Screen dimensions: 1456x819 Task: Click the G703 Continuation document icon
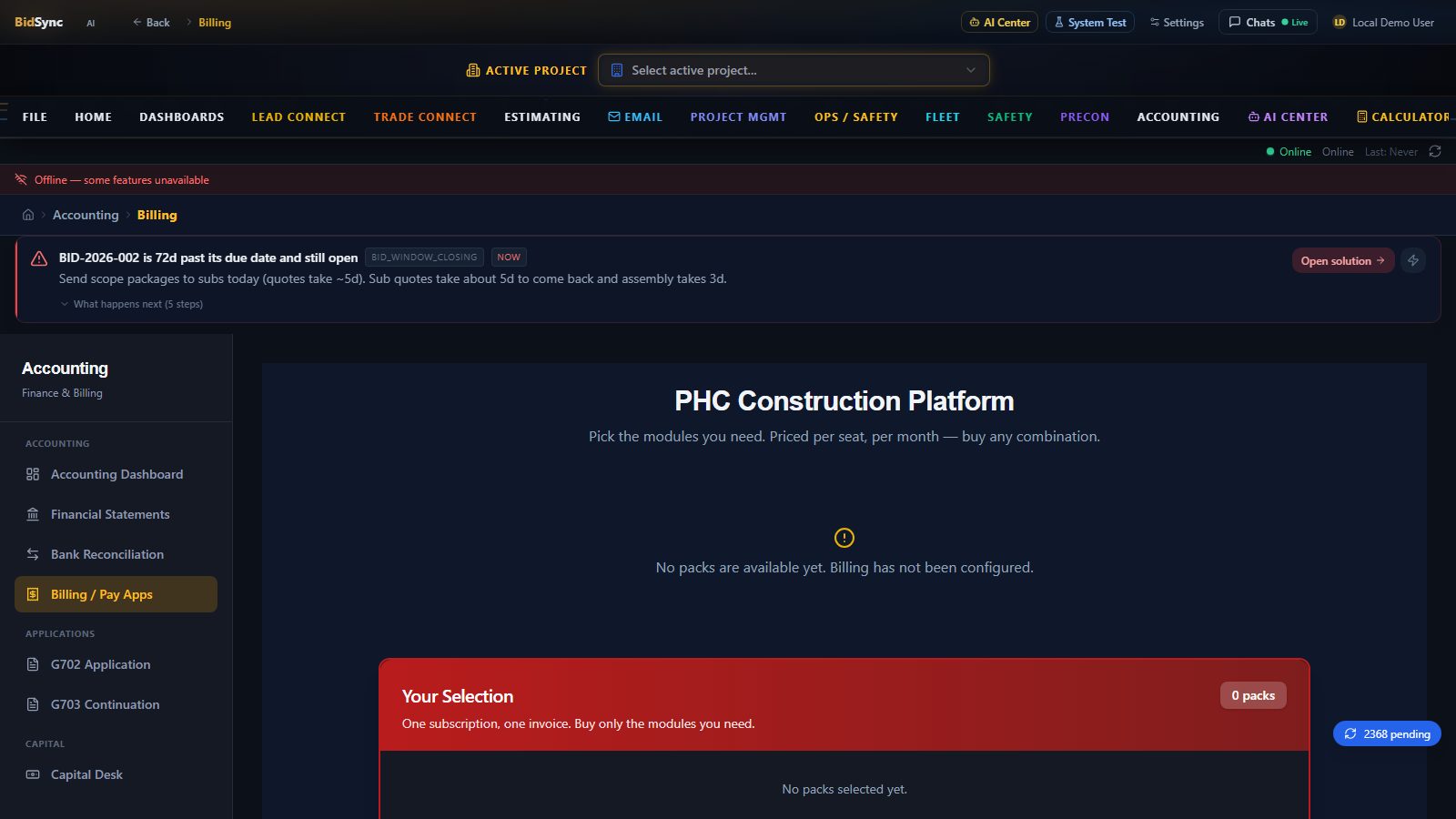pos(33,704)
